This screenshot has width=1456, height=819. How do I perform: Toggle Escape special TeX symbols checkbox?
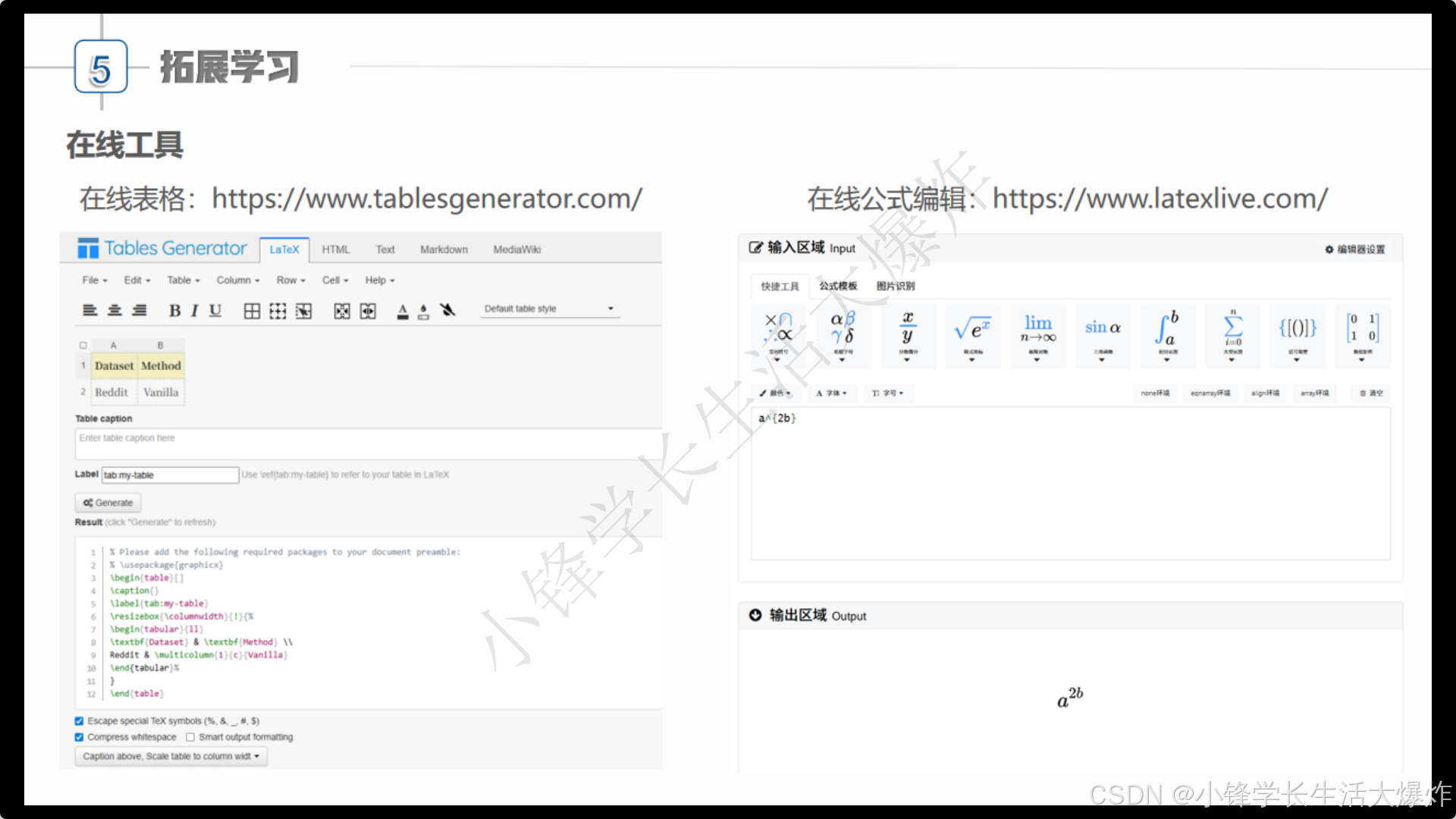(79, 721)
